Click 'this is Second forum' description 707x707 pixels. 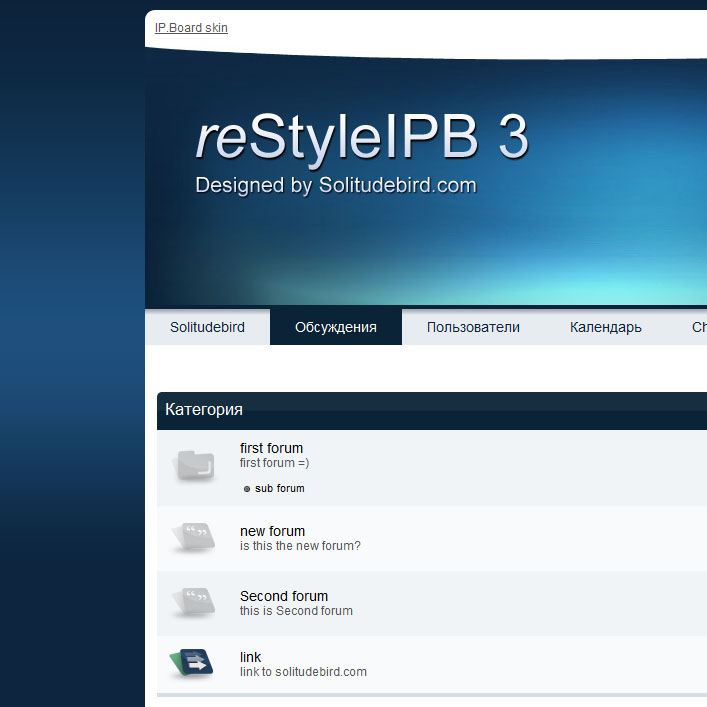296,611
